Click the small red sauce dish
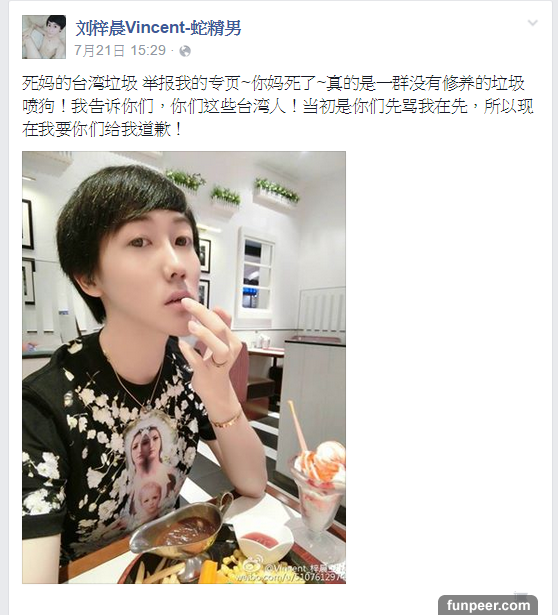558x615 pixels. click(x=260, y=542)
